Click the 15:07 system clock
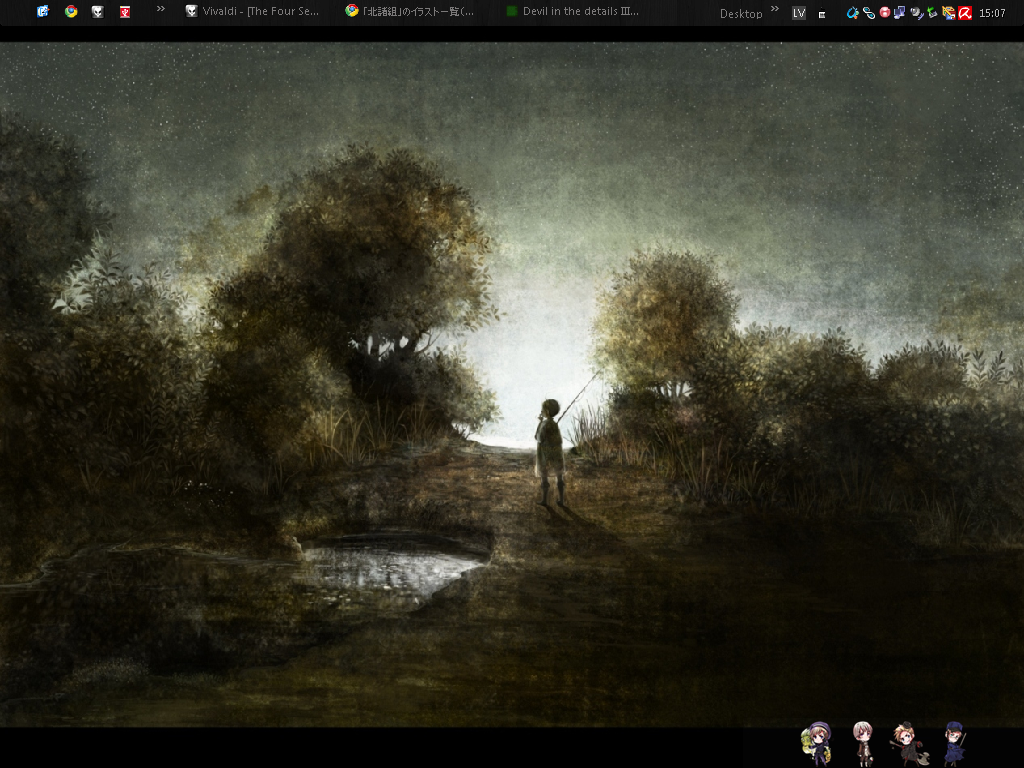Screen dimensions: 1024x768 (x=992, y=13)
